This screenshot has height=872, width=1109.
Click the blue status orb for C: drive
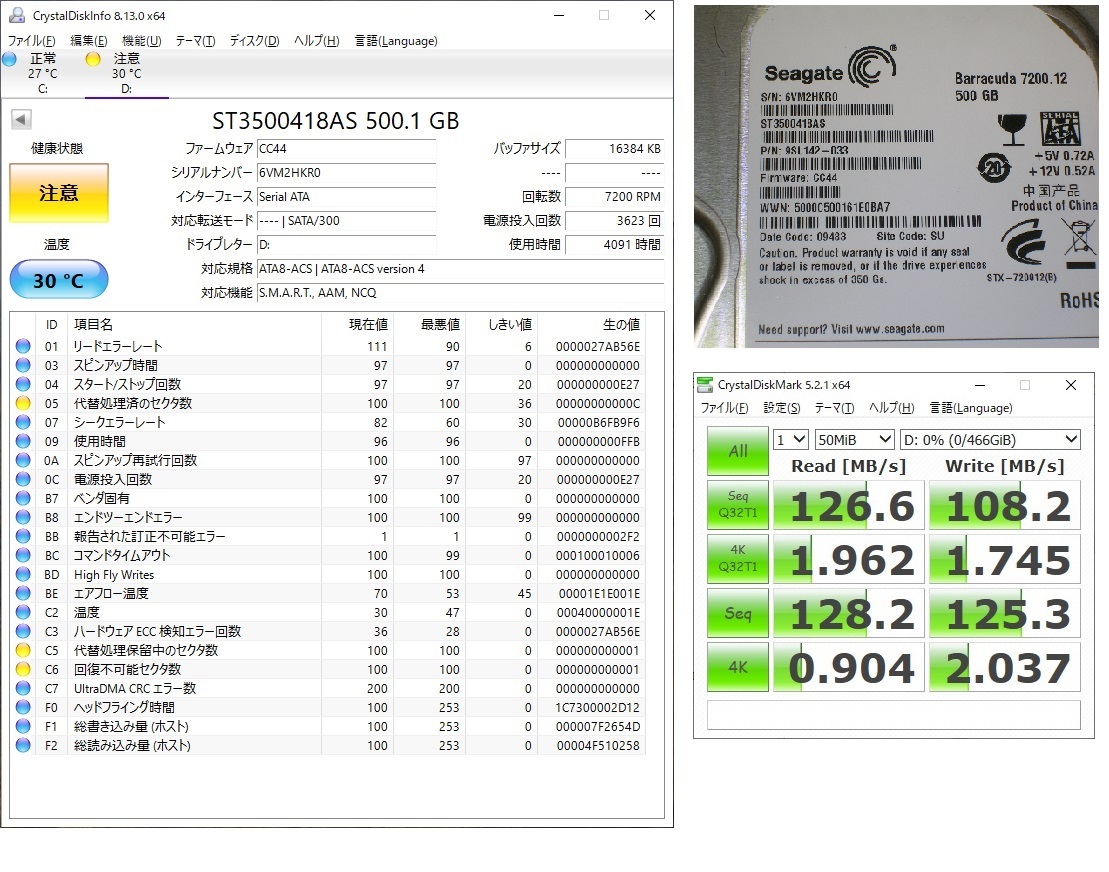(9, 59)
